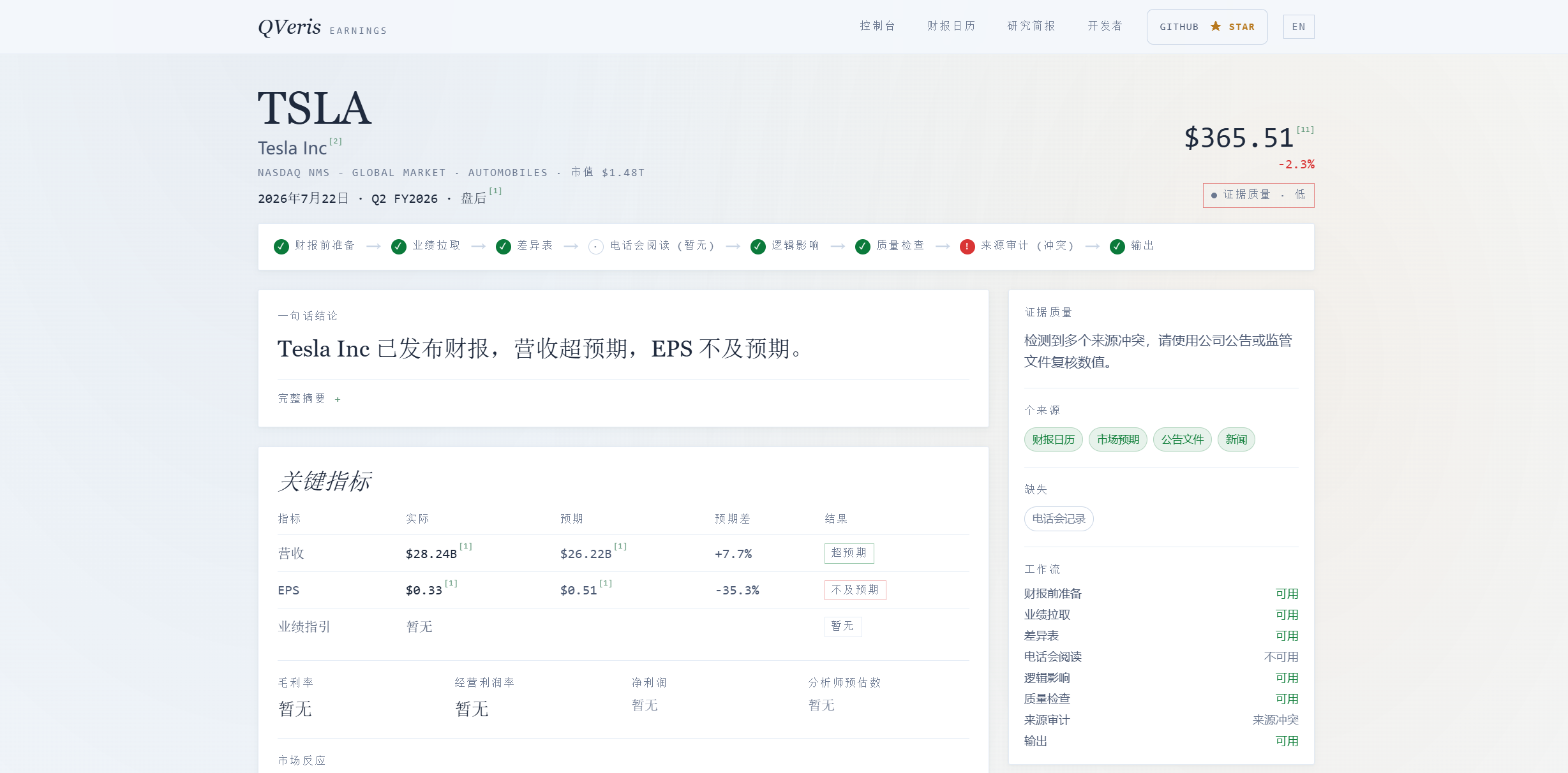1568x773 pixels.
Task: Click 质量检查 workflow row in sidebar
Action: click(1161, 699)
